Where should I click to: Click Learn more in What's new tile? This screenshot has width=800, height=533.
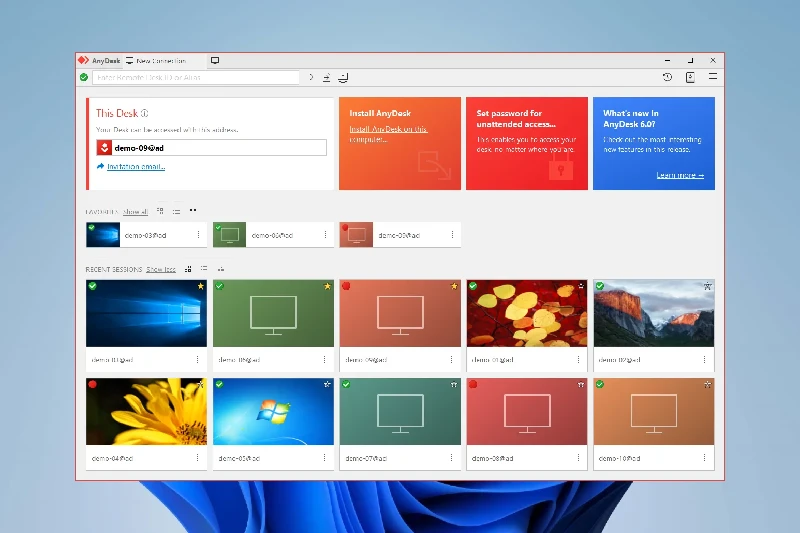pyautogui.click(x=680, y=175)
